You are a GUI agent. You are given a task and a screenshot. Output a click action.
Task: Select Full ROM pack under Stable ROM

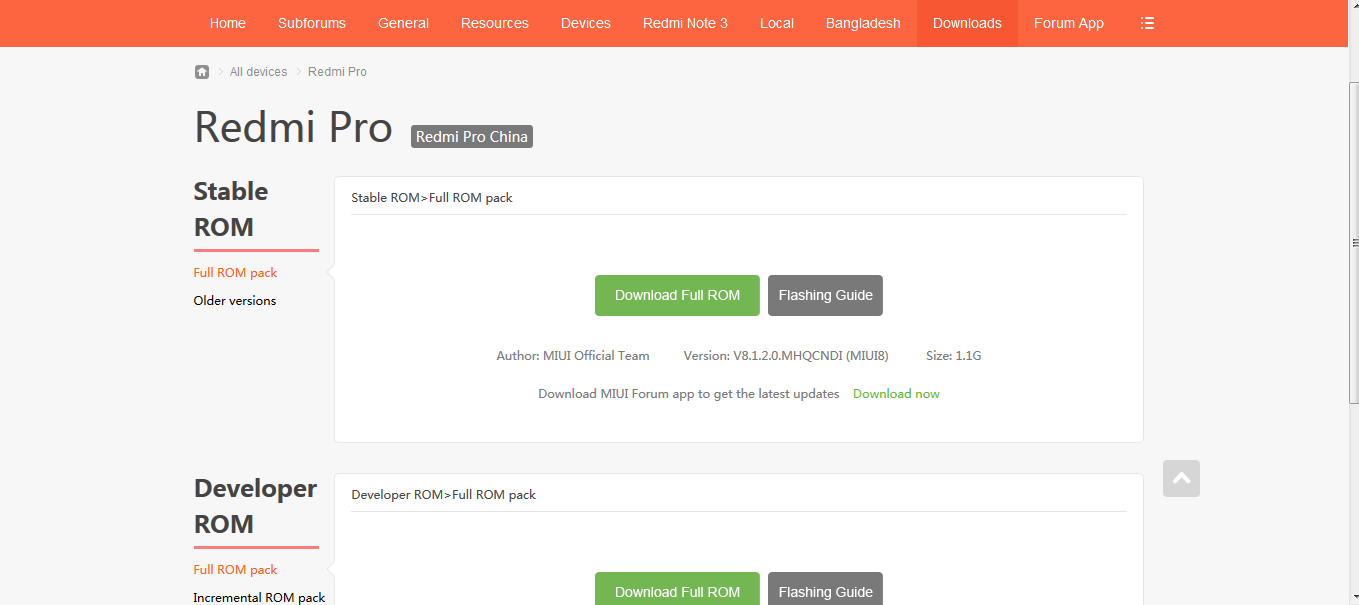[x=235, y=273]
